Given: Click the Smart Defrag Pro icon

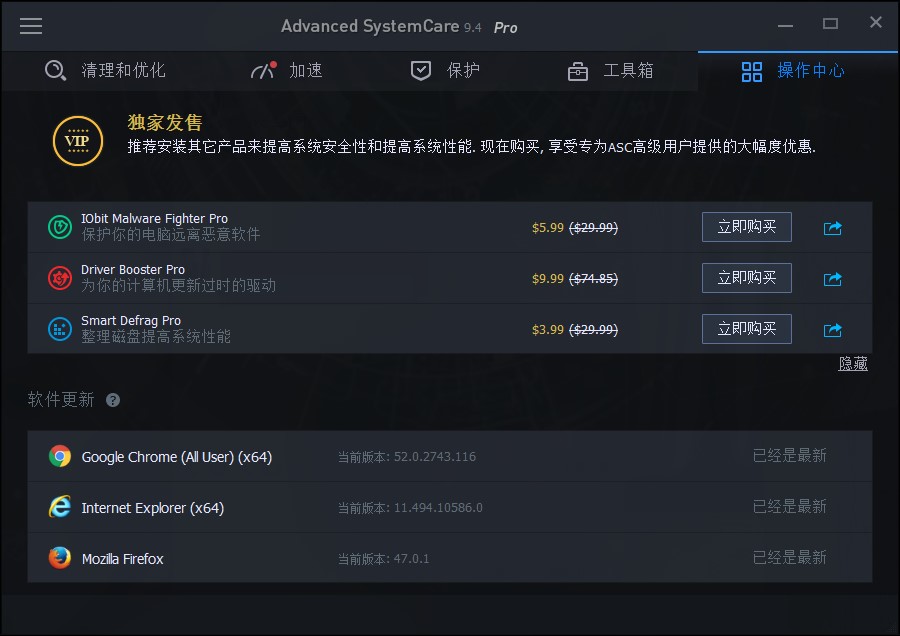Looking at the screenshot, I should (60, 329).
